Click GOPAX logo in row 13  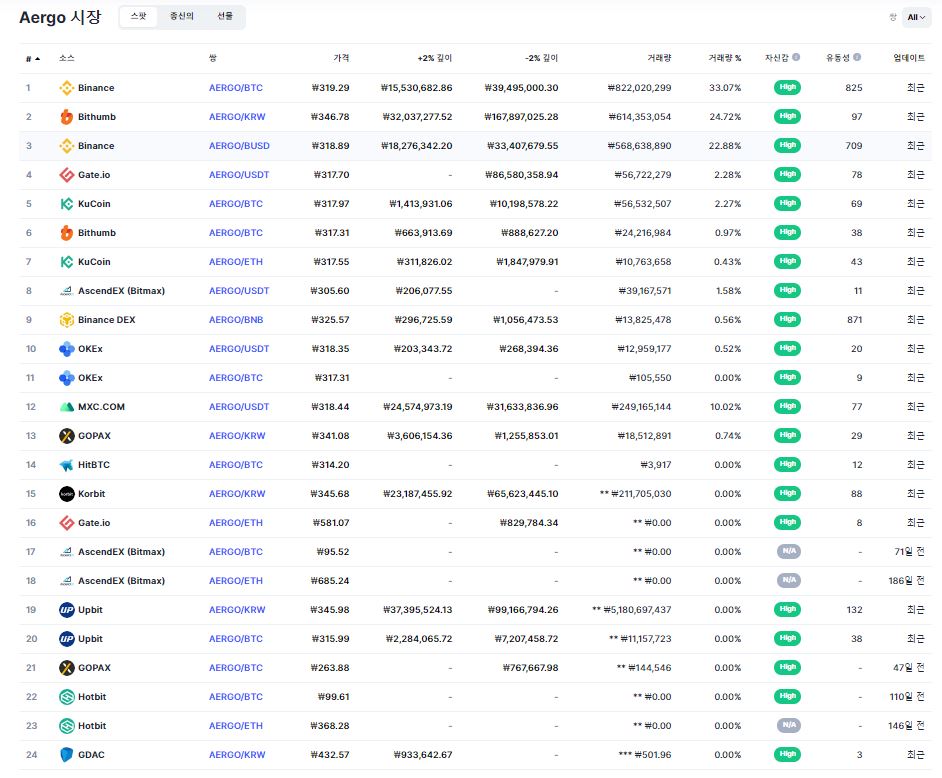67,436
